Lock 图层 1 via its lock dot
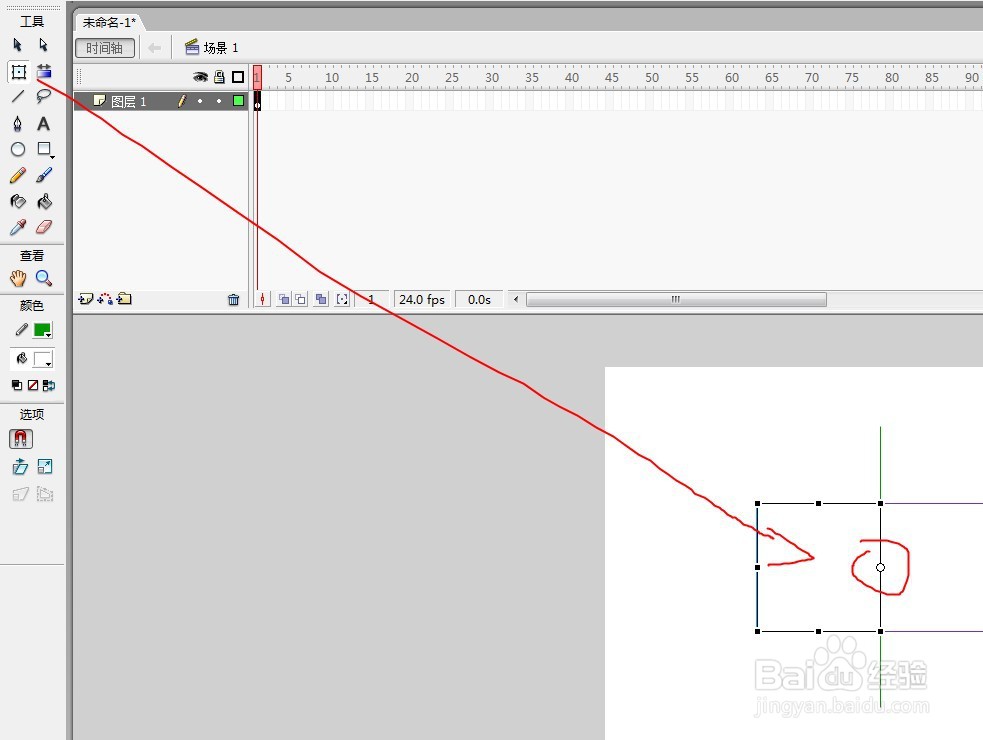This screenshot has width=983, height=740. click(x=219, y=101)
